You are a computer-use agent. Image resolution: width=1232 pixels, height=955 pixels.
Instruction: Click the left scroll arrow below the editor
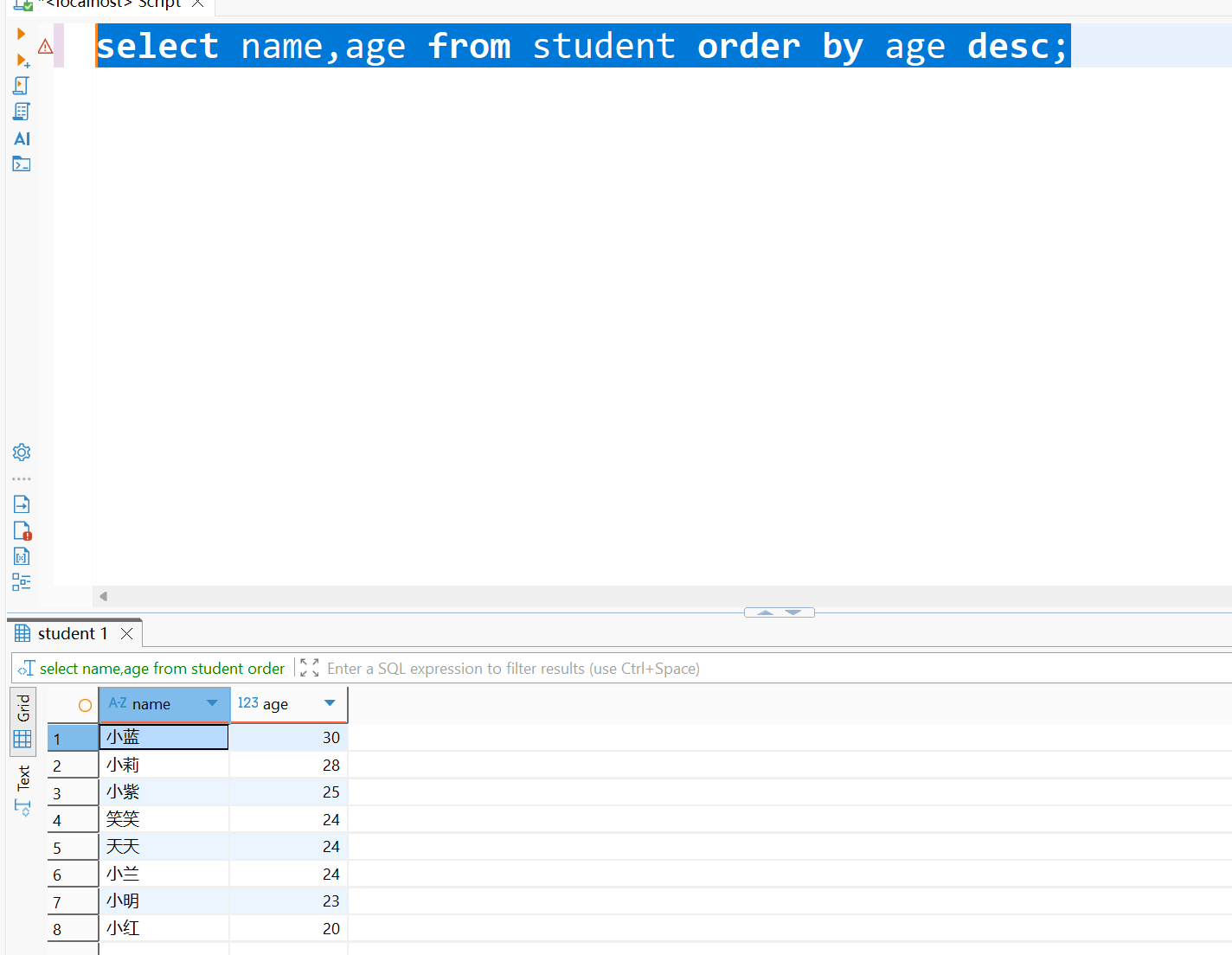click(x=103, y=596)
